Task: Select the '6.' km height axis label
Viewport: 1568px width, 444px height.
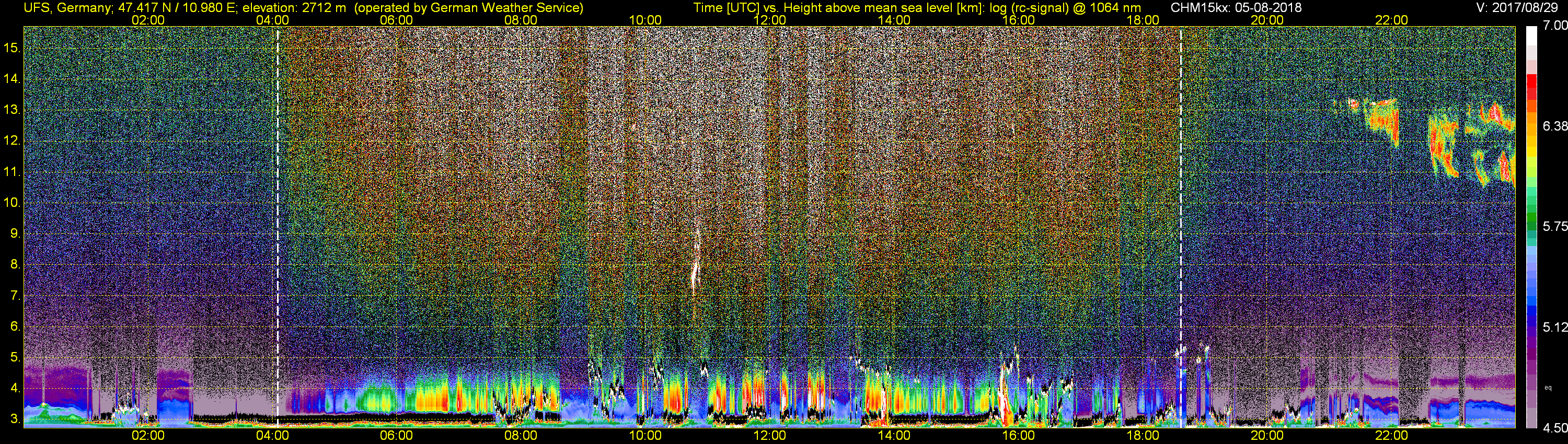Action: coord(16,326)
